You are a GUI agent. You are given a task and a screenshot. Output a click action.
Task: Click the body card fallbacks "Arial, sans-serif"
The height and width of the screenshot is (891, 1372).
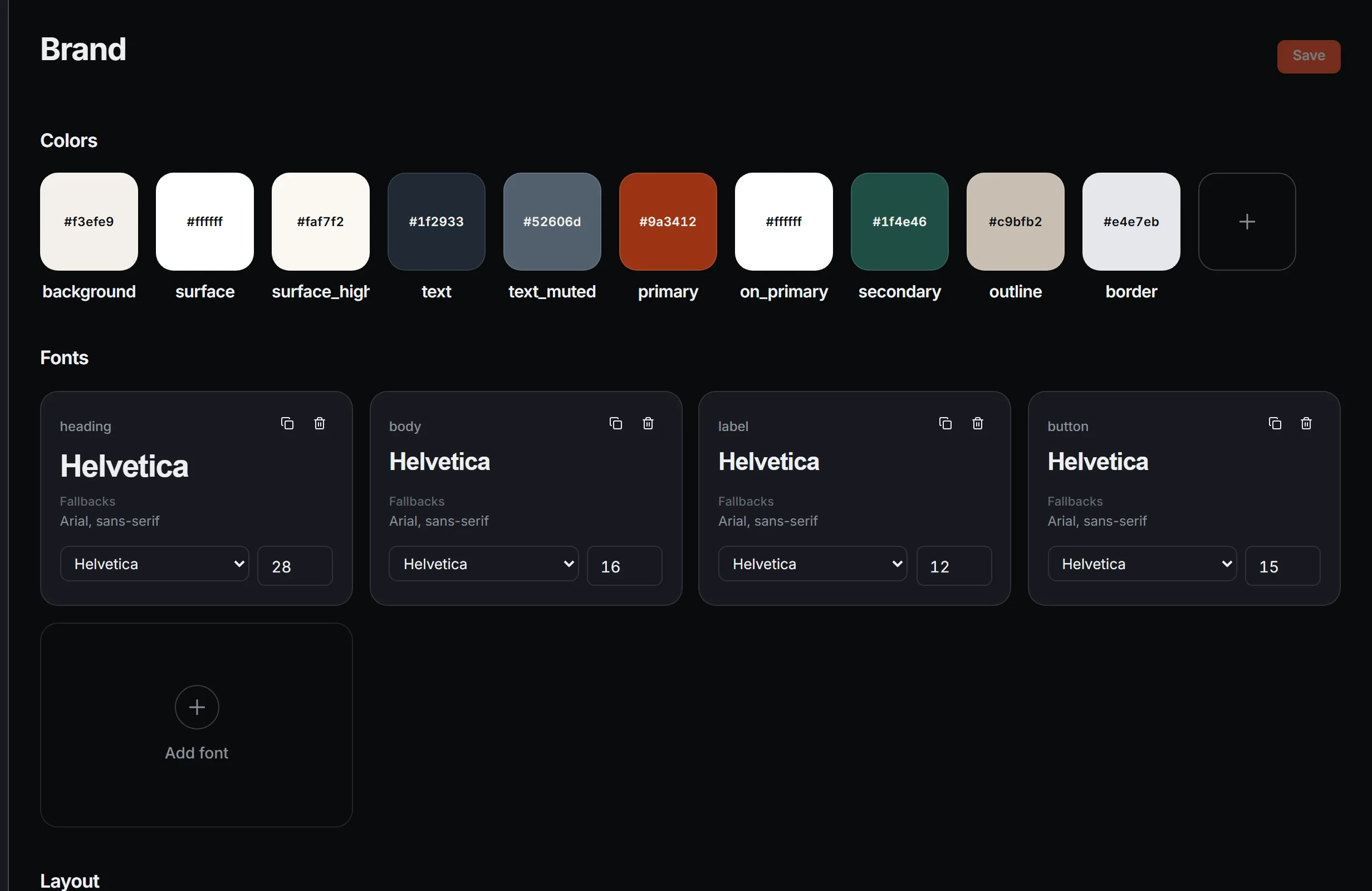coord(439,521)
